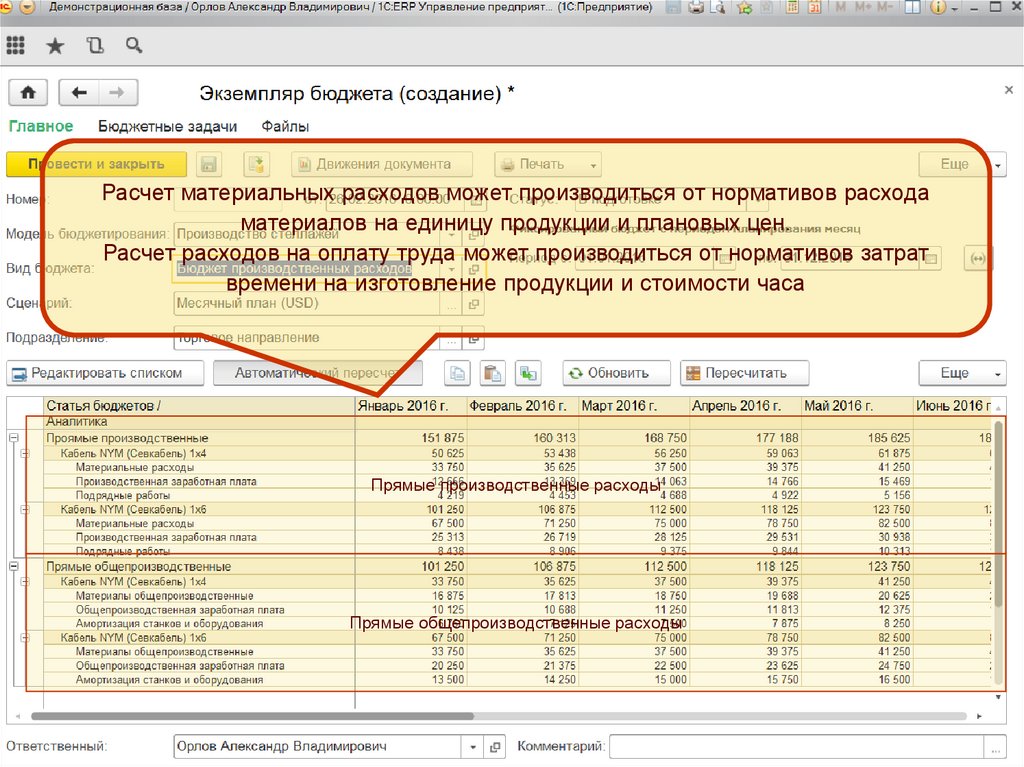Screen dimensions: 1024x767
Task: Open the calendar icon in the title bar
Action: [x=813, y=8]
